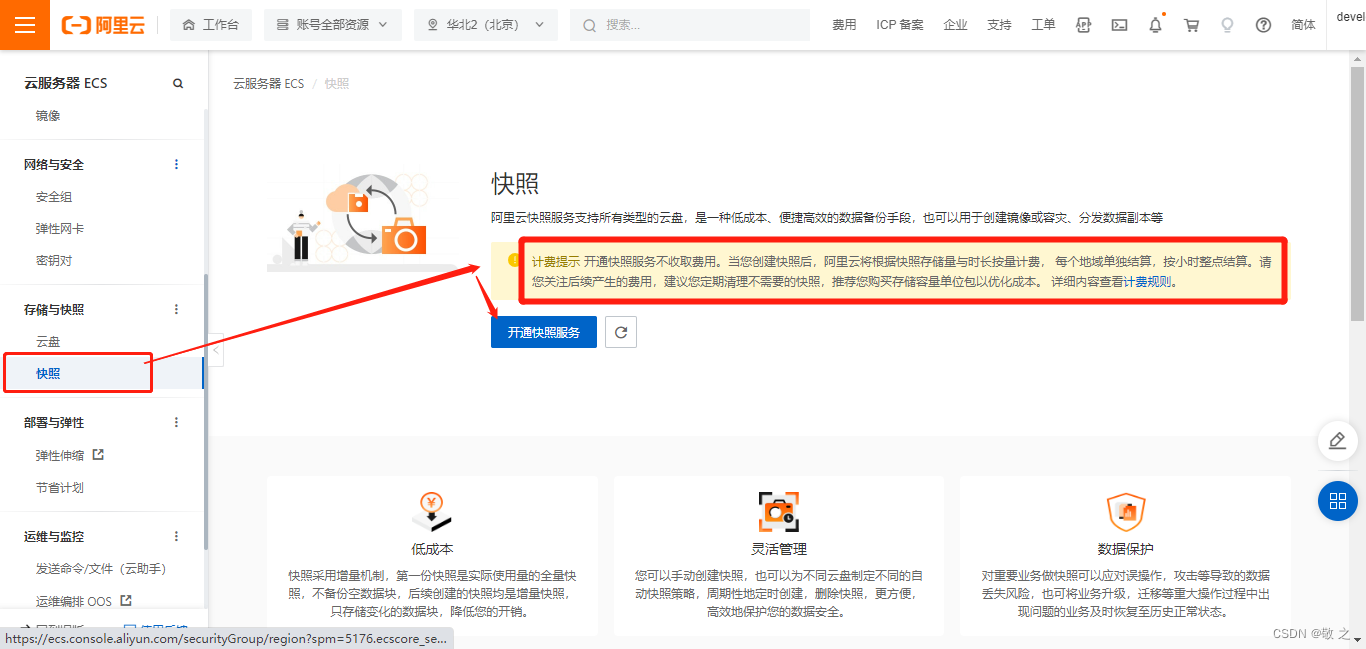Refresh with the circular arrow button
The width and height of the screenshot is (1366, 649).
point(621,332)
